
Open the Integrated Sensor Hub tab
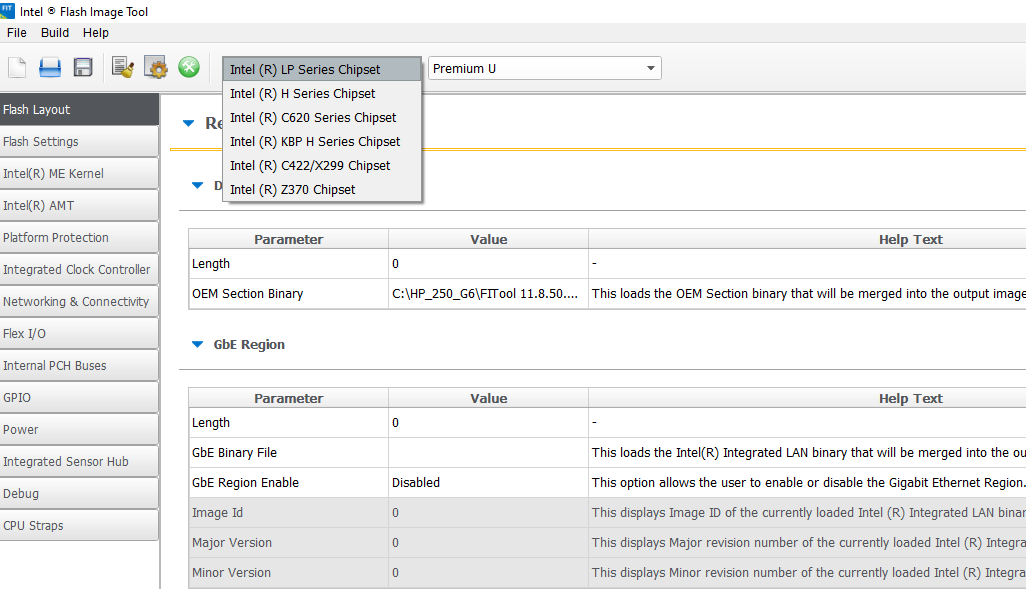pos(79,462)
